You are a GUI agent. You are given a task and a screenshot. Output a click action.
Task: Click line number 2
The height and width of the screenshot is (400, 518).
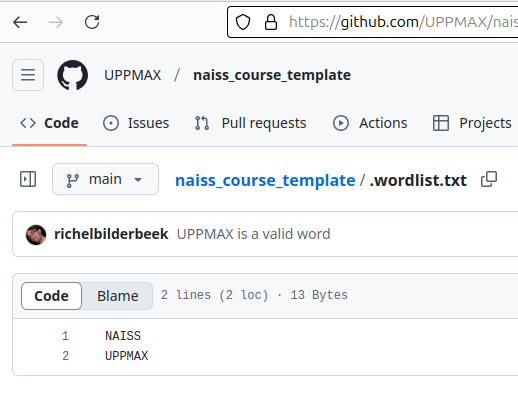pyautogui.click(x=65, y=356)
